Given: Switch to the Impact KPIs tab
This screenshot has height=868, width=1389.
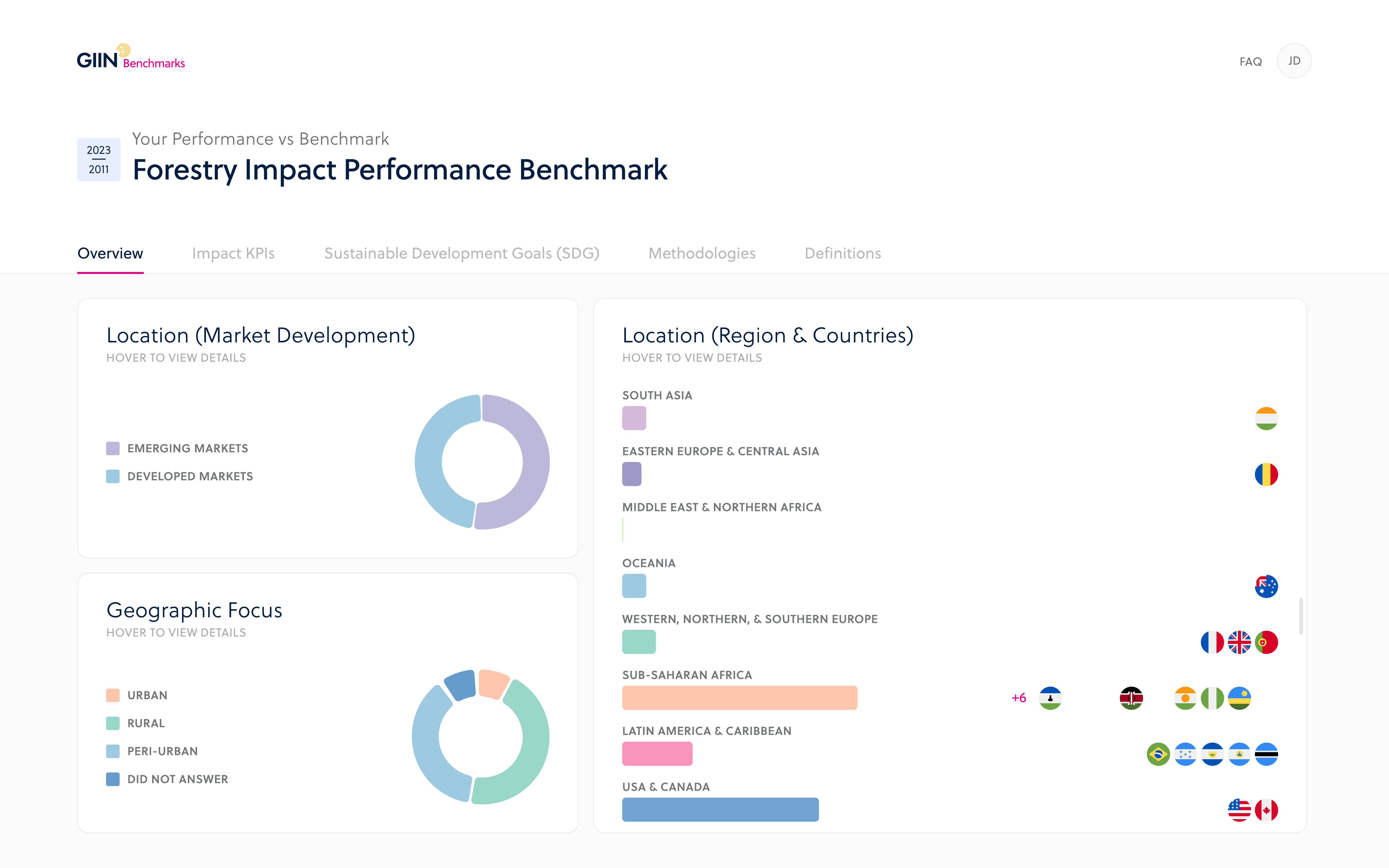Looking at the screenshot, I should (x=233, y=253).
